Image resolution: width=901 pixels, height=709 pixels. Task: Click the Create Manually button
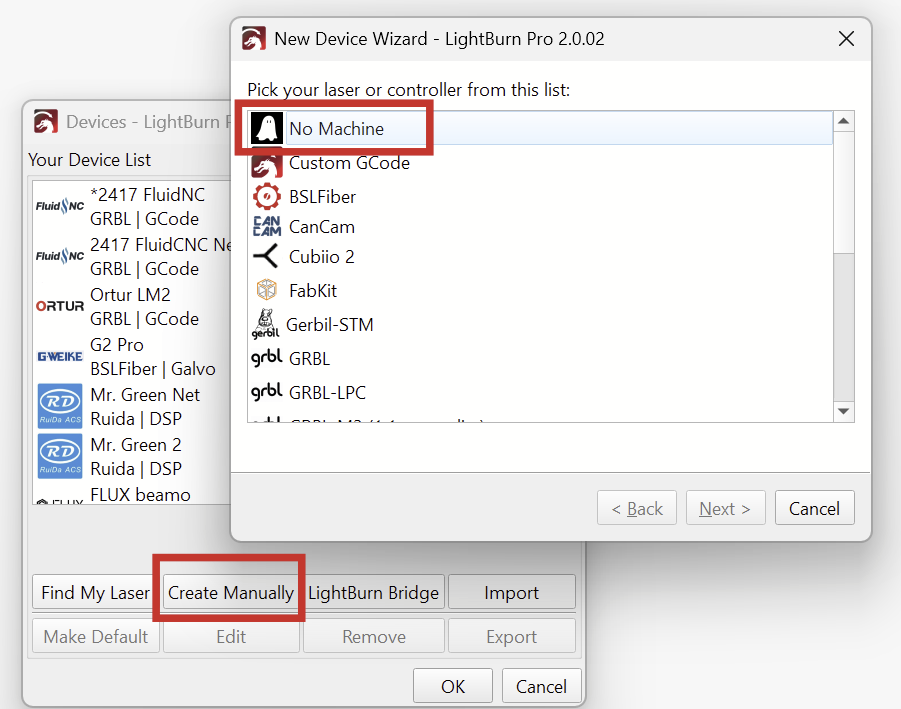pyautogui.click(x=231, y=593)
